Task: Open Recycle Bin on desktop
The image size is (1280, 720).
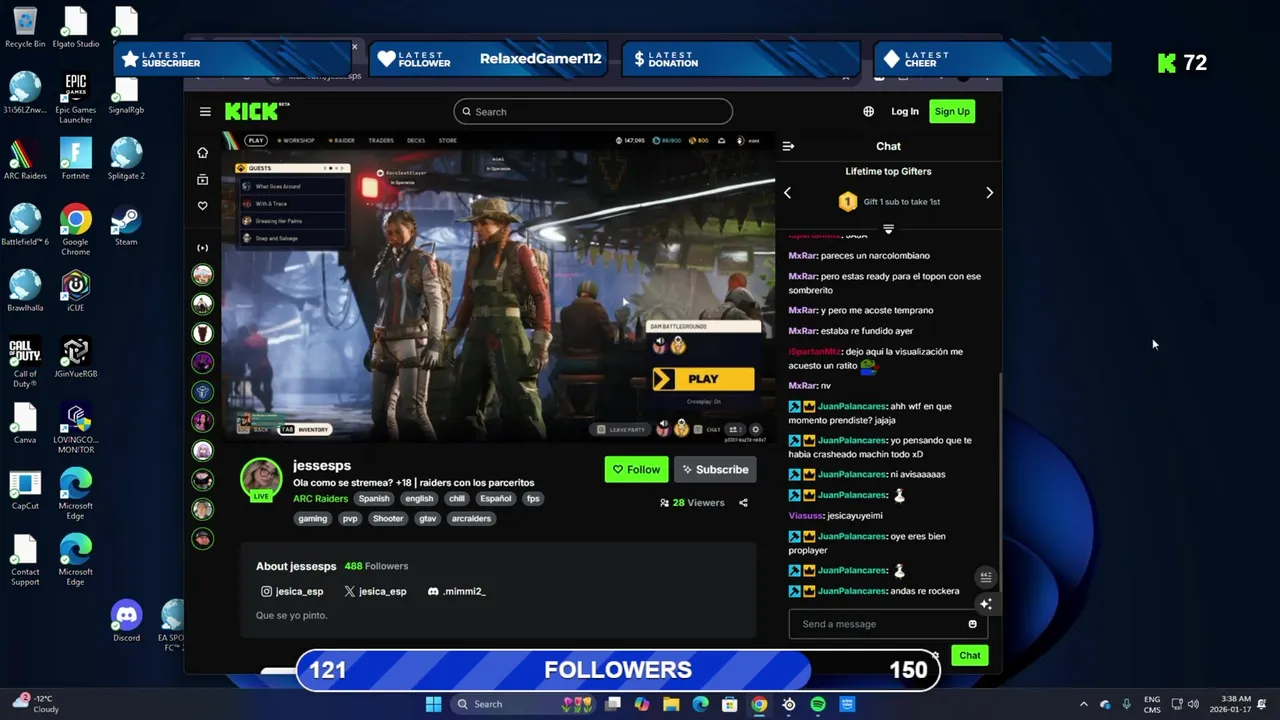Action: [x=25, y=27]
